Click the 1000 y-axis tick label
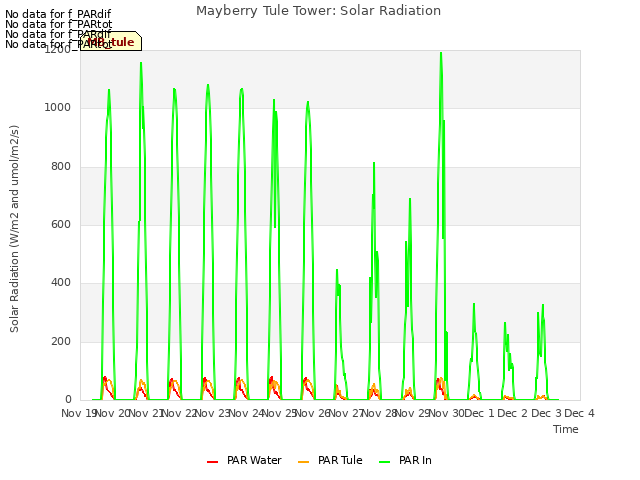This screenshot has height=480, width=640. click(x=58, y=108)
